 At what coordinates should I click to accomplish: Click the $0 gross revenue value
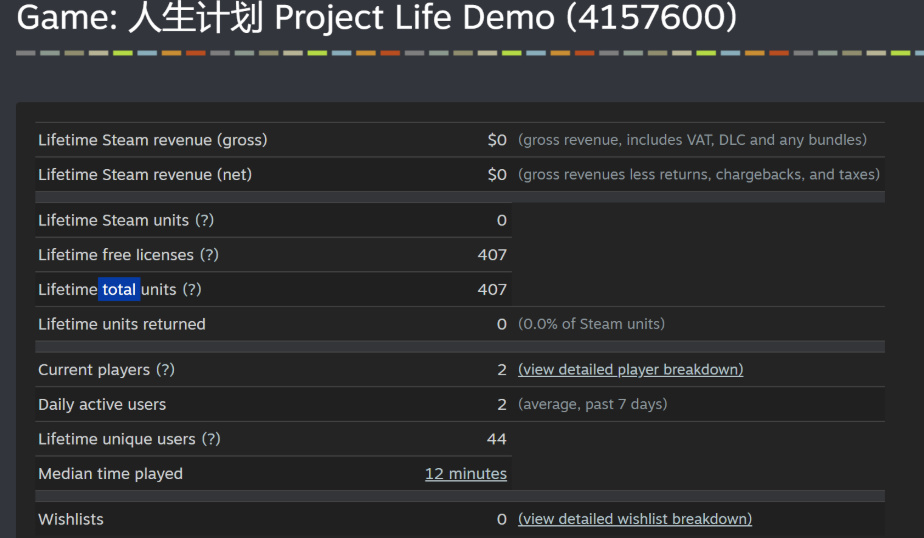click(x=497, y=140)
